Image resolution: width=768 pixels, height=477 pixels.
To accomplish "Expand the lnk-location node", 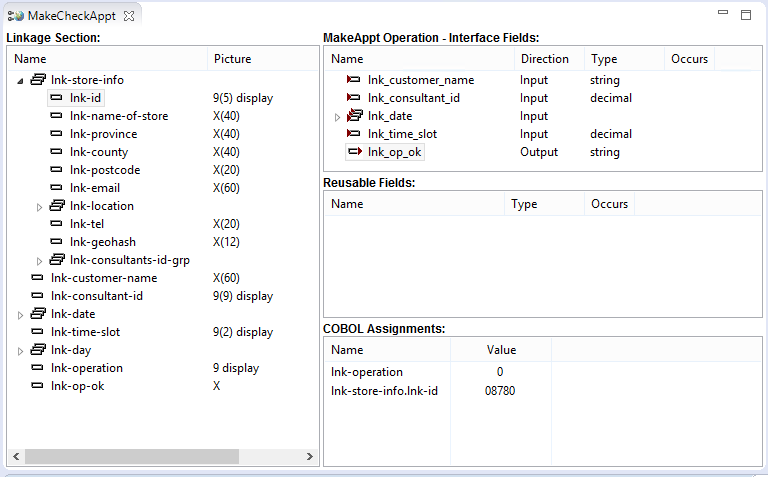I will (40, 206).
